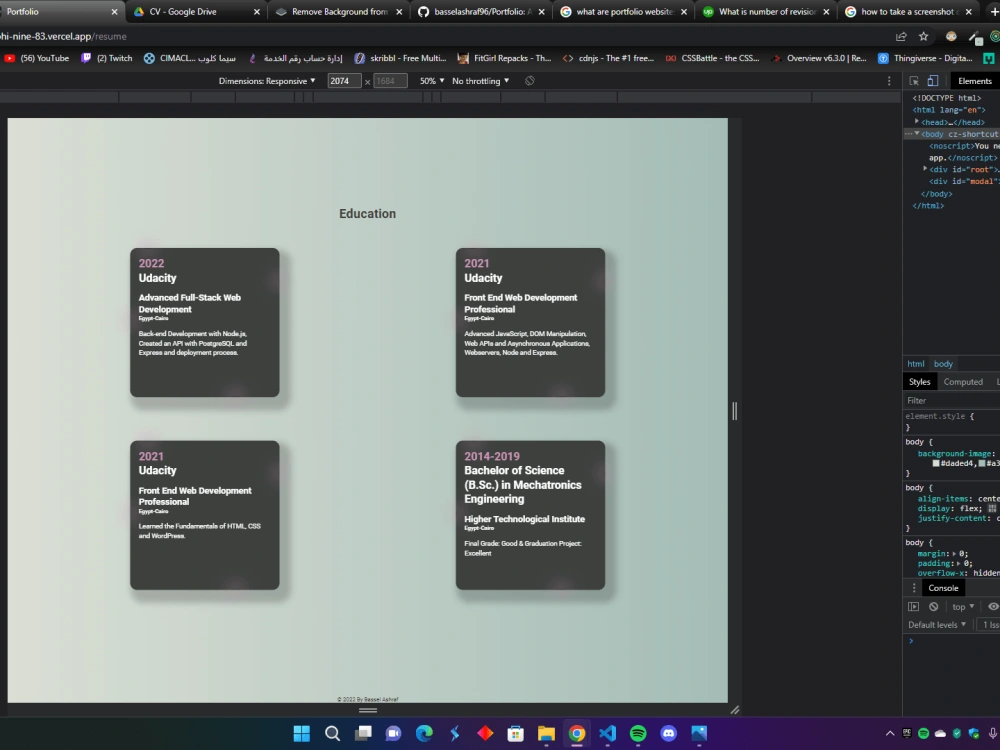Click the height input field

point(390,81)
